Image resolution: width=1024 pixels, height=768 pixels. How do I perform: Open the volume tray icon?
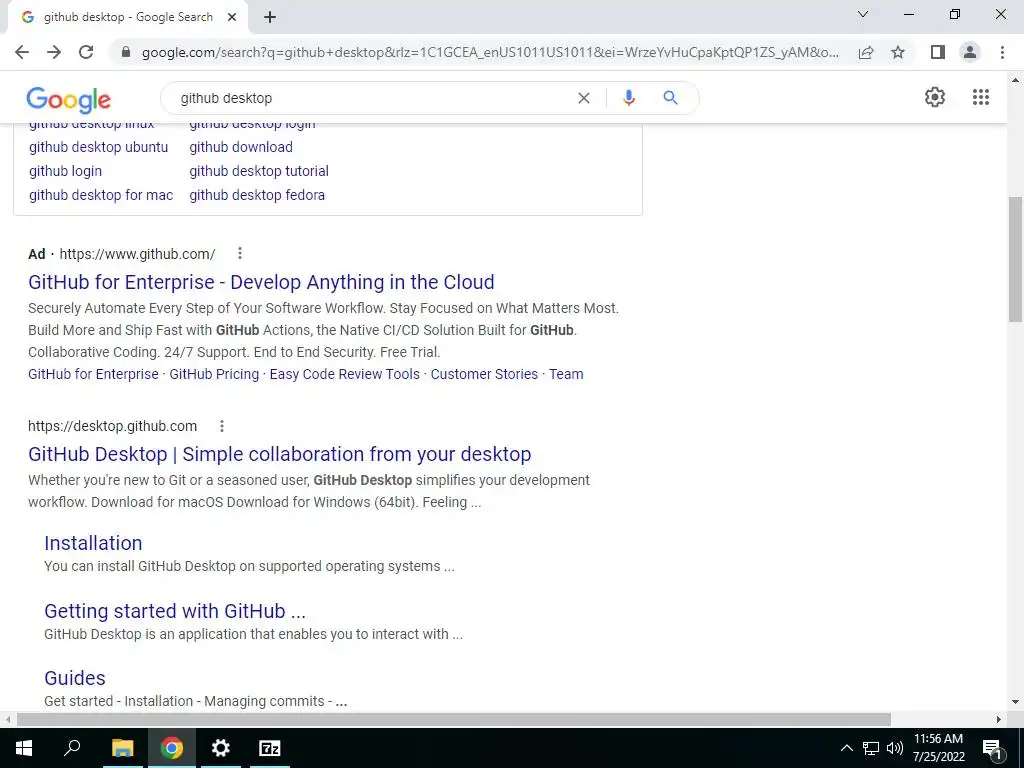895,748
